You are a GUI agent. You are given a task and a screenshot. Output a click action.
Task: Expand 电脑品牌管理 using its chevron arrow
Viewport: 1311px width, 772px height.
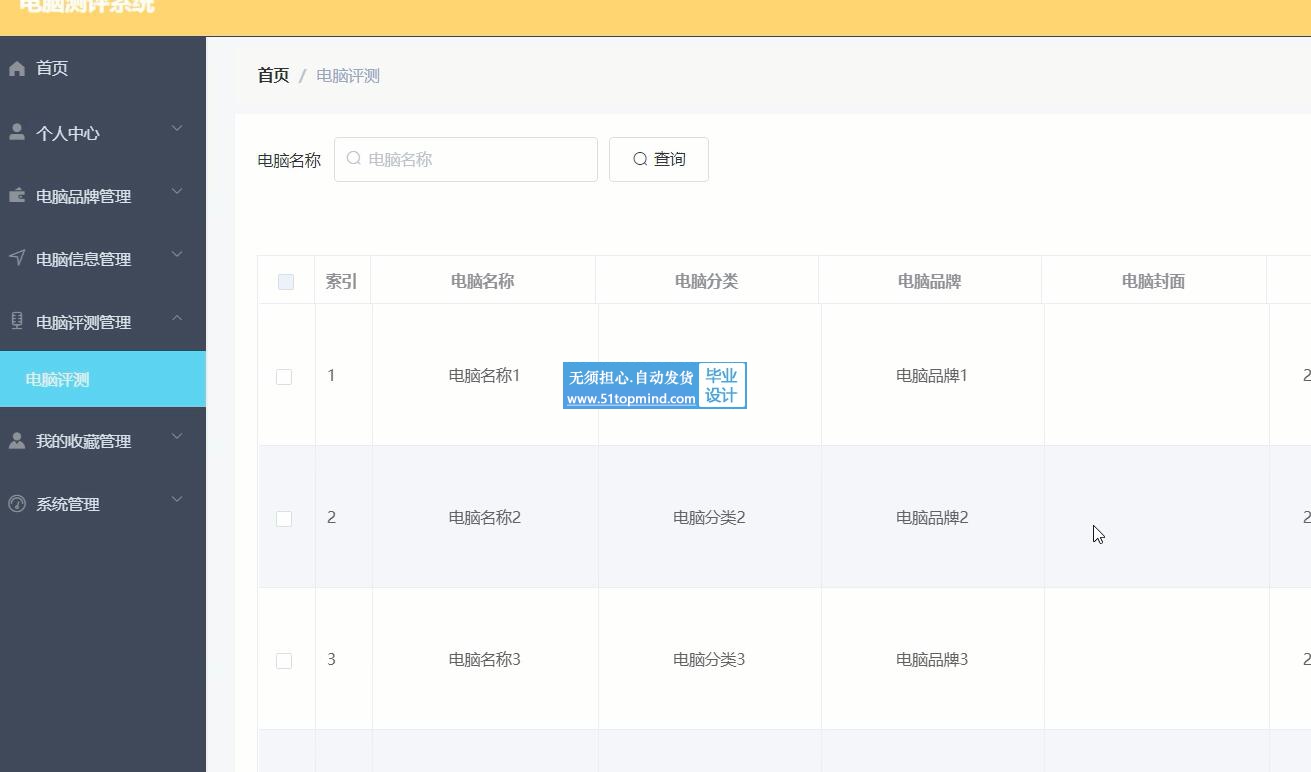[177, 192]
